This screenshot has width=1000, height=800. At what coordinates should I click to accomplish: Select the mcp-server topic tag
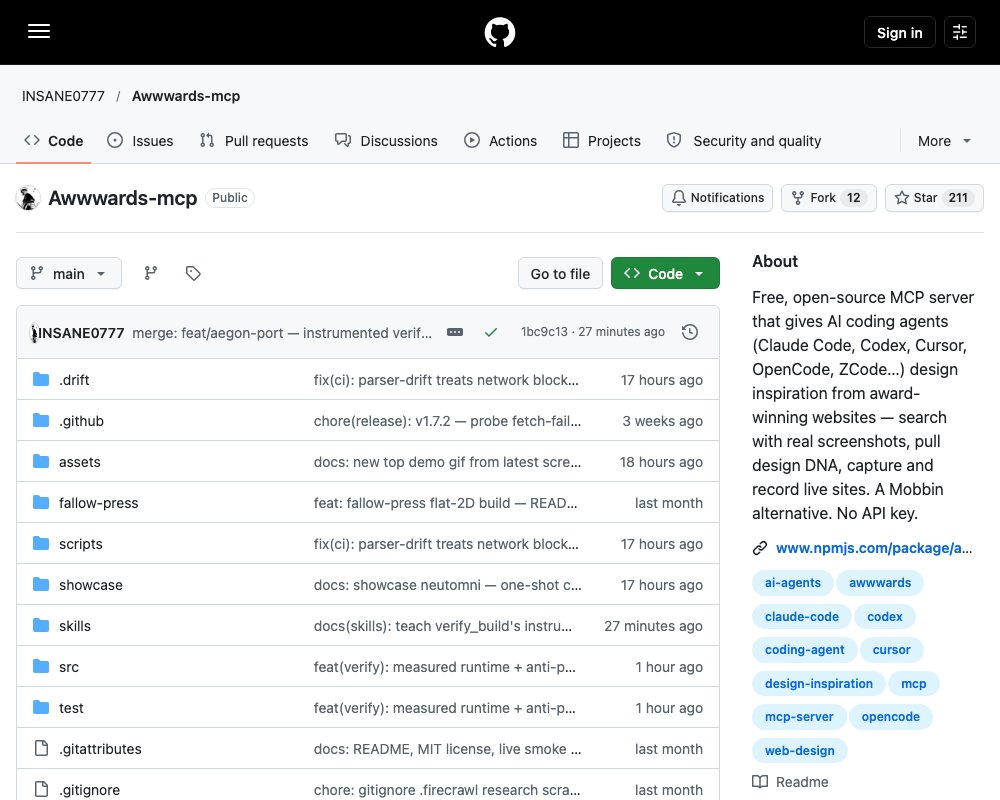[x=799, y=716]
